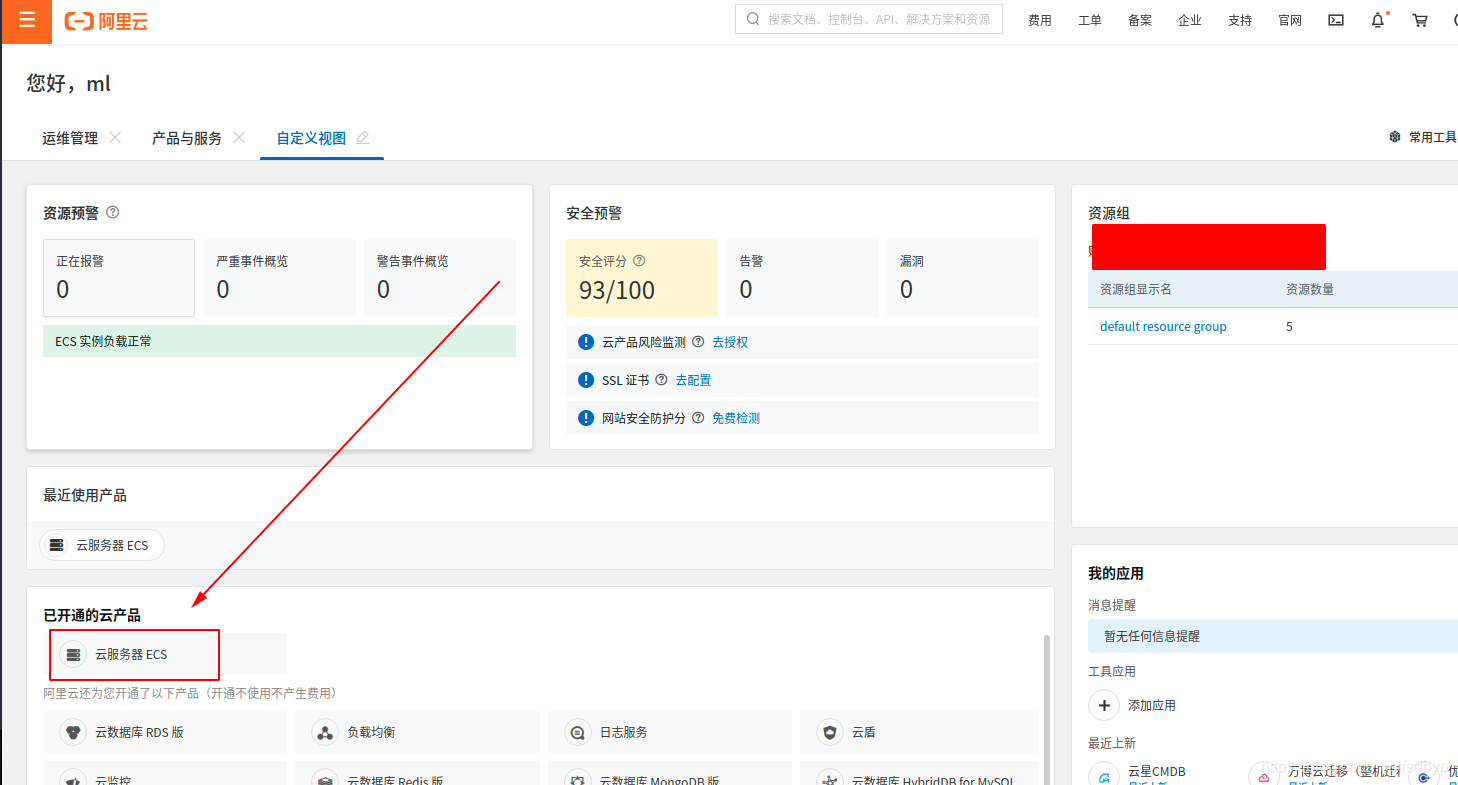Open the orange hamburger menu

click(26, 21)
